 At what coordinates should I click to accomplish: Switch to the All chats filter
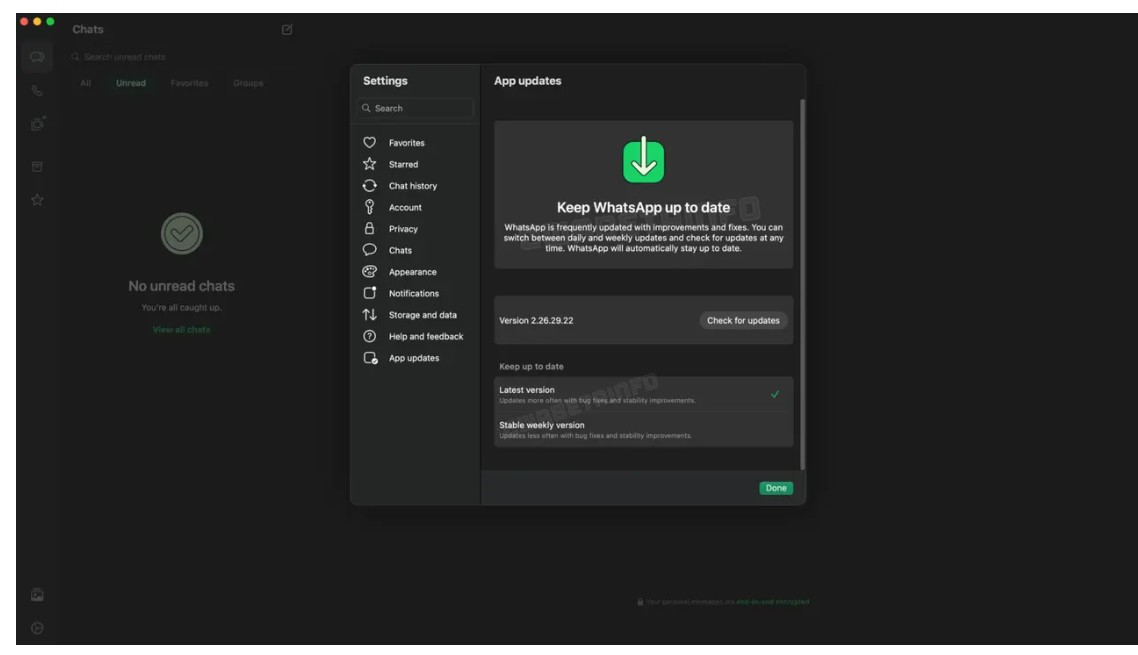pyautogui.click(x=86, y=83)
